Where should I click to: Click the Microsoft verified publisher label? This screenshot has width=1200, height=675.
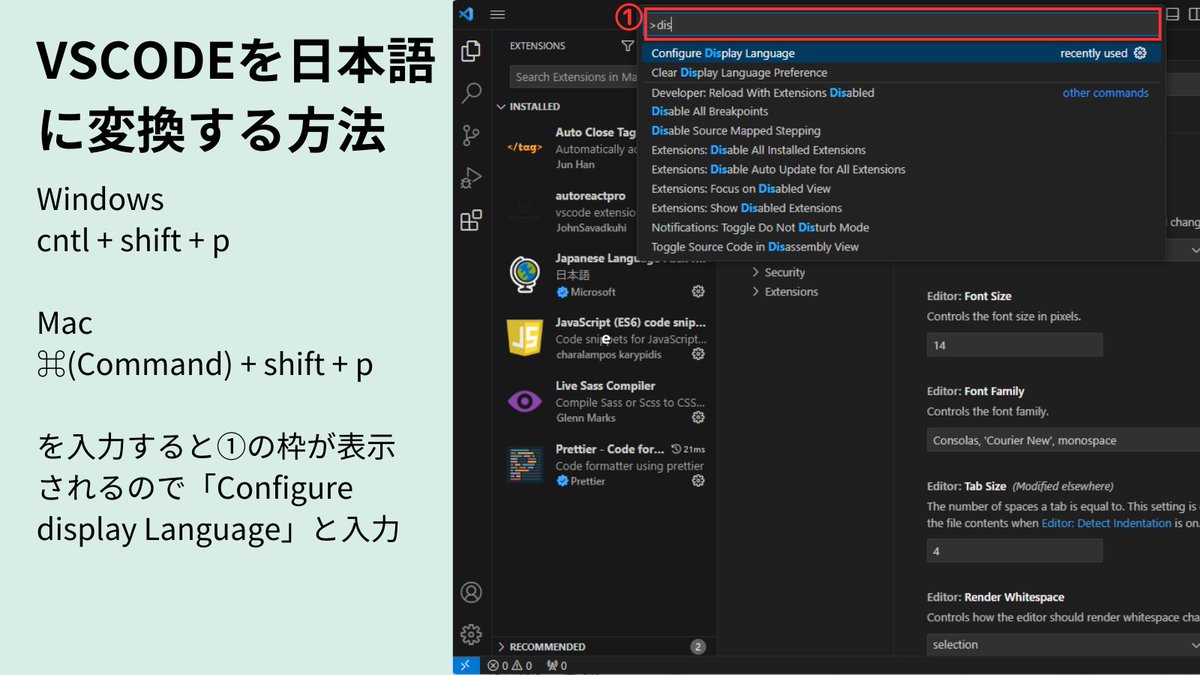tap(586, 292)
